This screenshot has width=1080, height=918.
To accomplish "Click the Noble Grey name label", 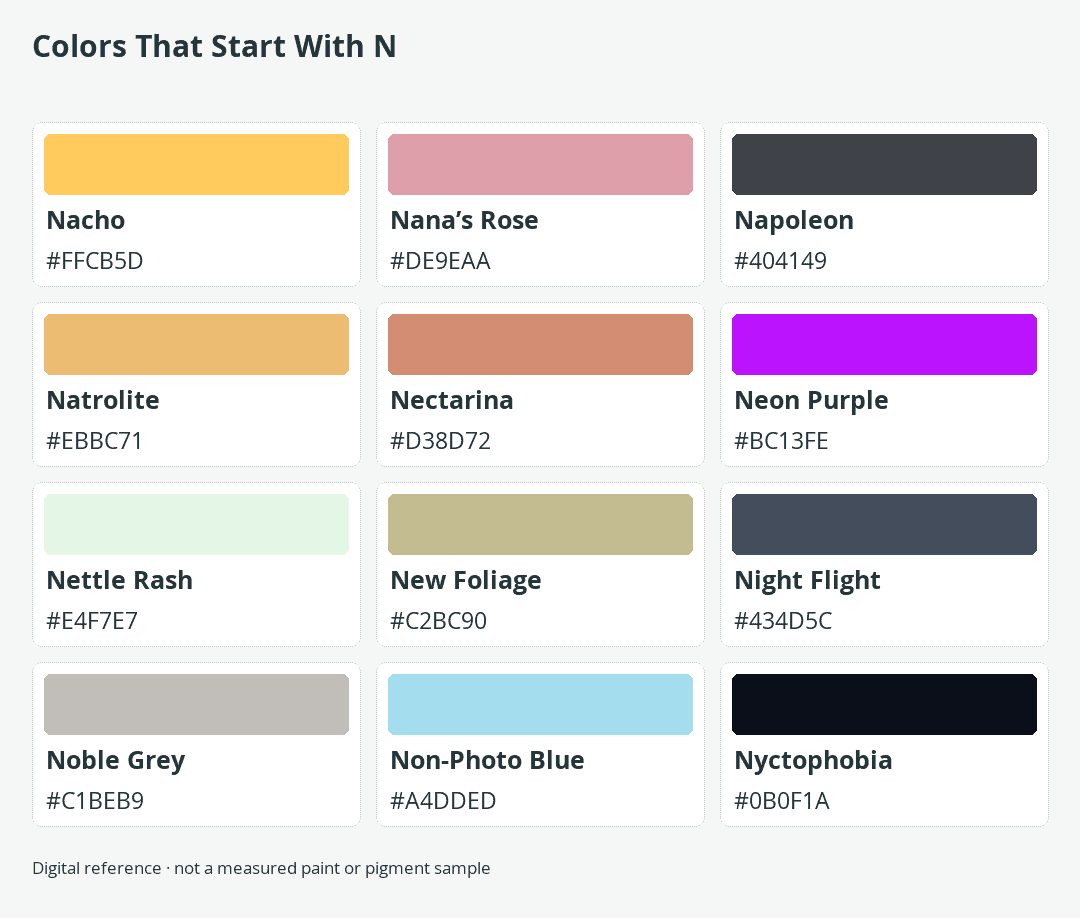I will pos(116,761).
